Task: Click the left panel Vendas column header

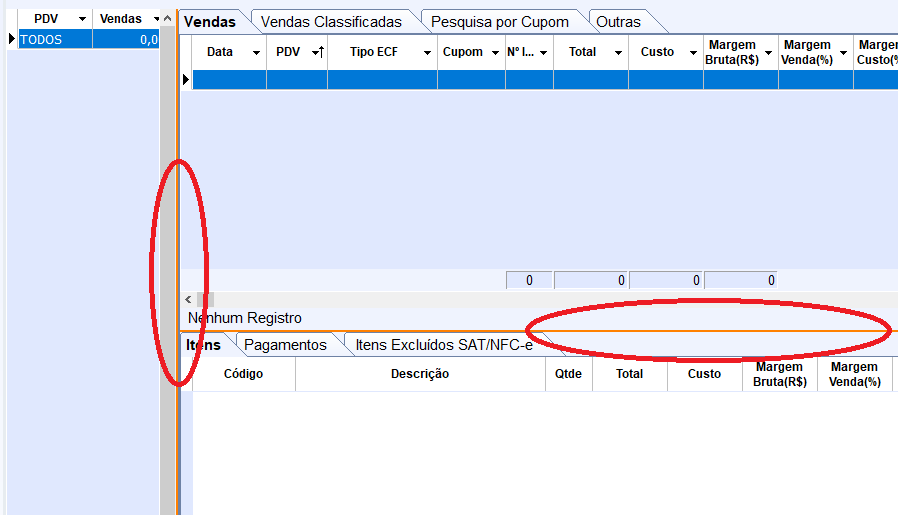Action: click(x=120, y=19)
